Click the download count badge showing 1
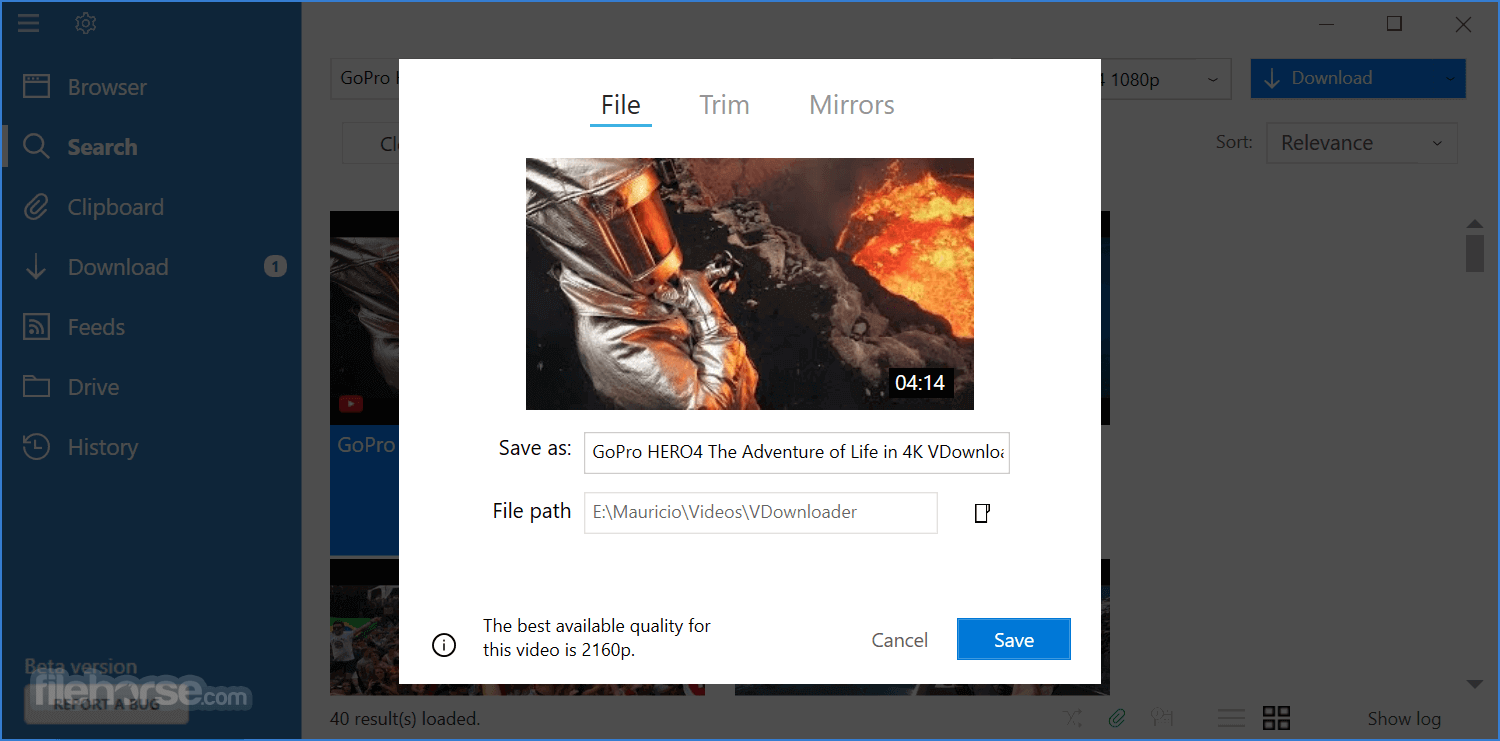 [x=275, y=266]
